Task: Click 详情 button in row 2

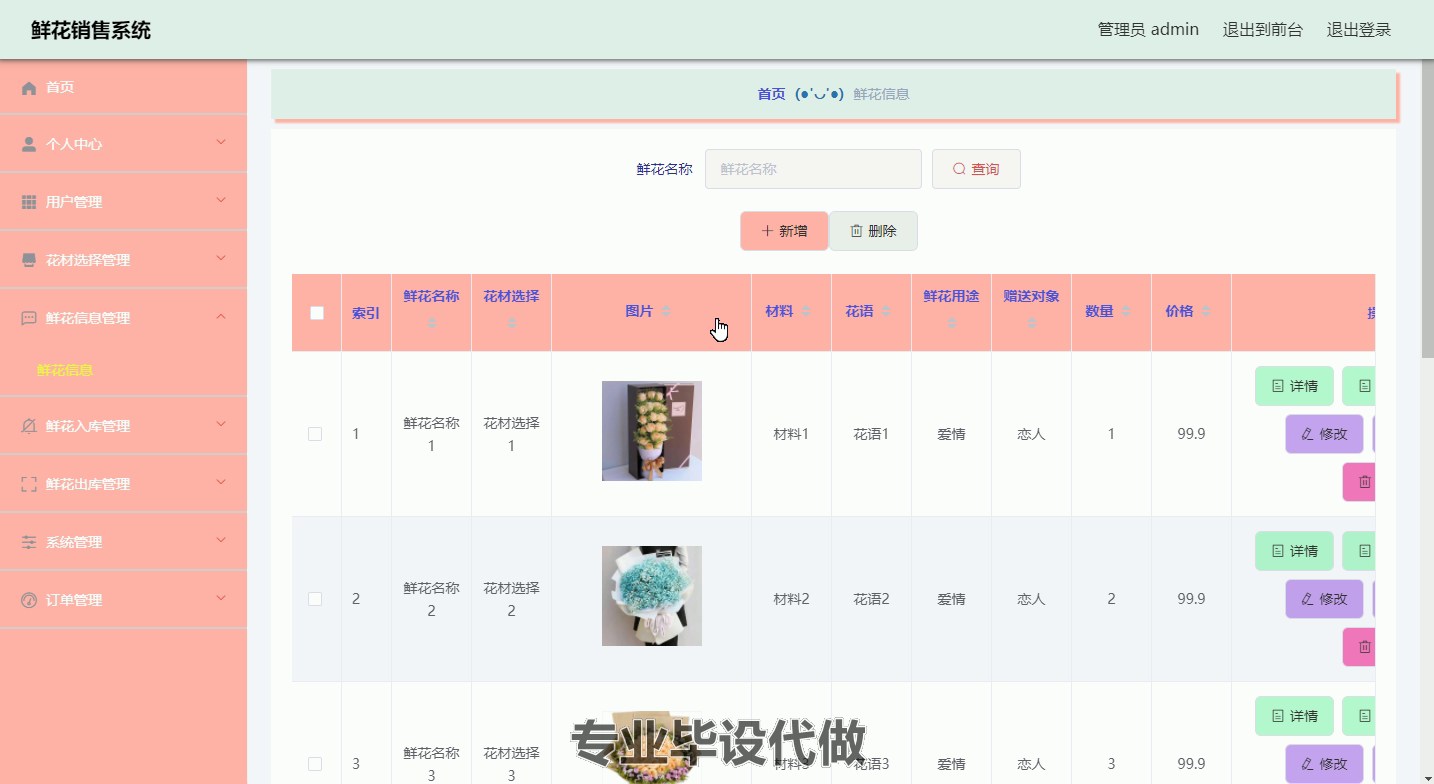Action: pos(1294,551)
